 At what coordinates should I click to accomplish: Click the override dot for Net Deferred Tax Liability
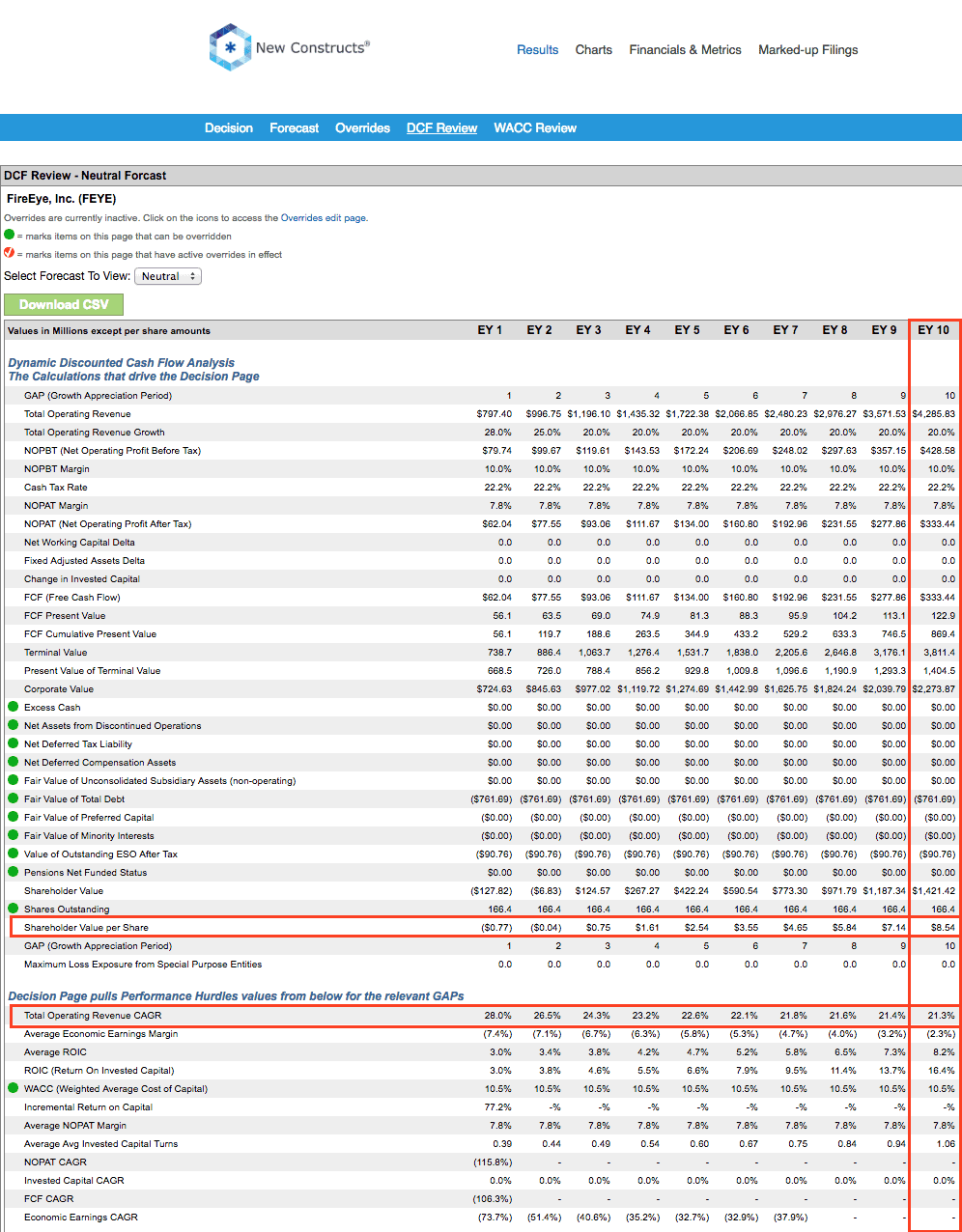[13, 743]
